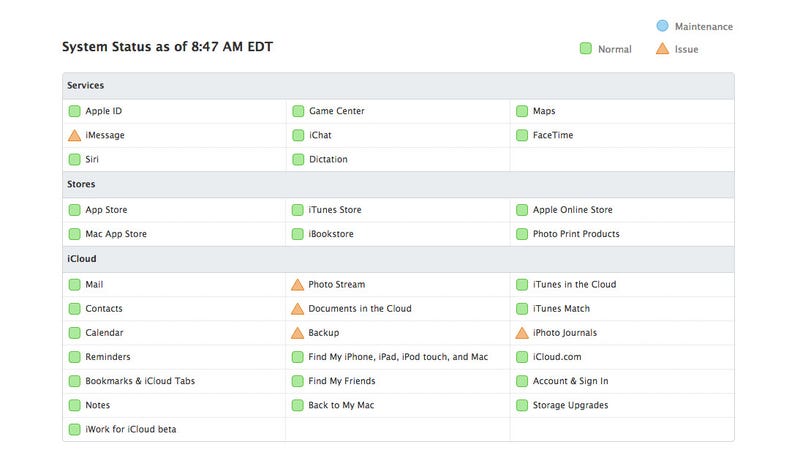Click the orange Issue legend triangle
This screenshot has height=450, width=800.
[x=662, y=49]
